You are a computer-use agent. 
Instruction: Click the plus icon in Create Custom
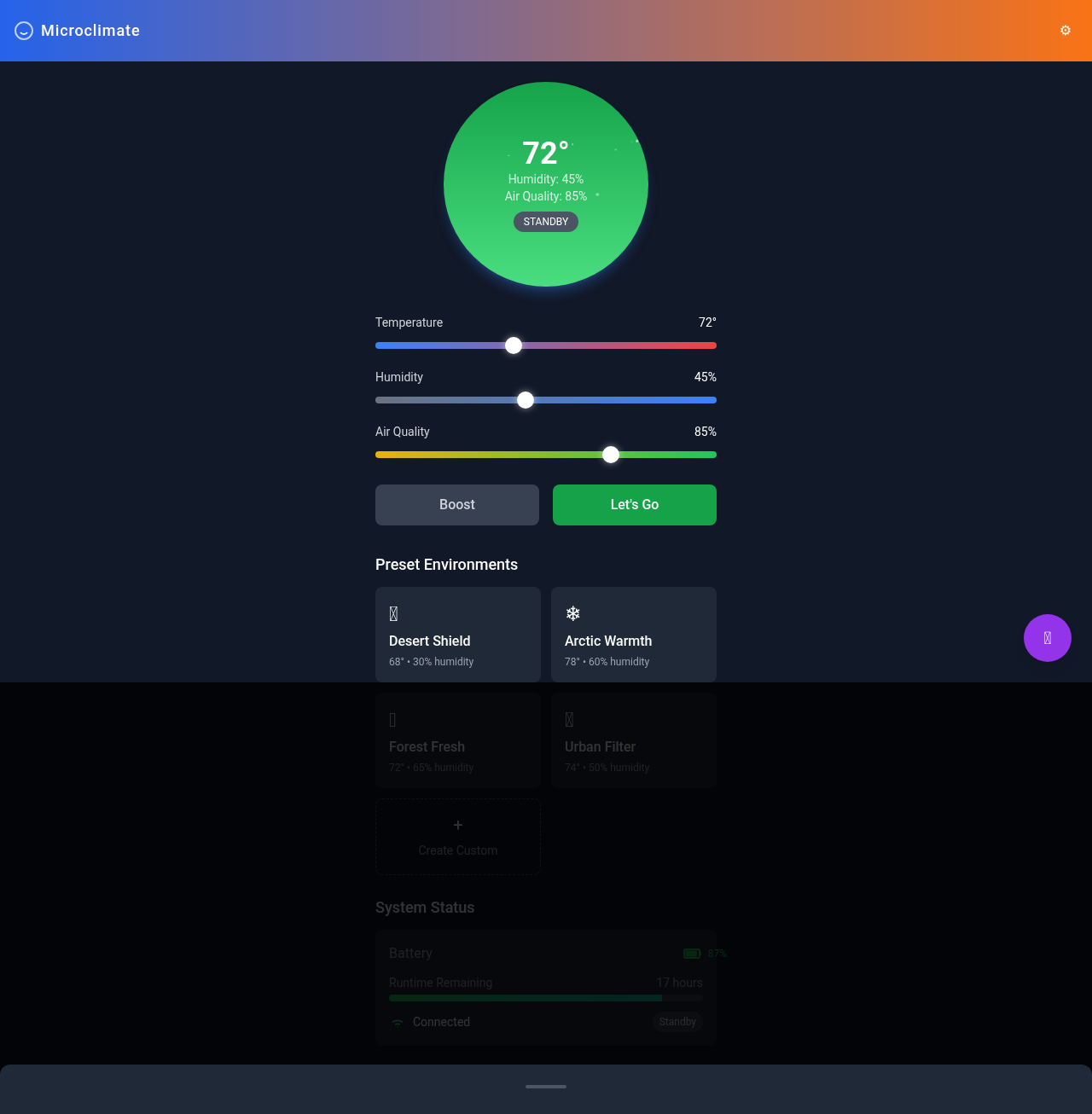click(457, 825)
